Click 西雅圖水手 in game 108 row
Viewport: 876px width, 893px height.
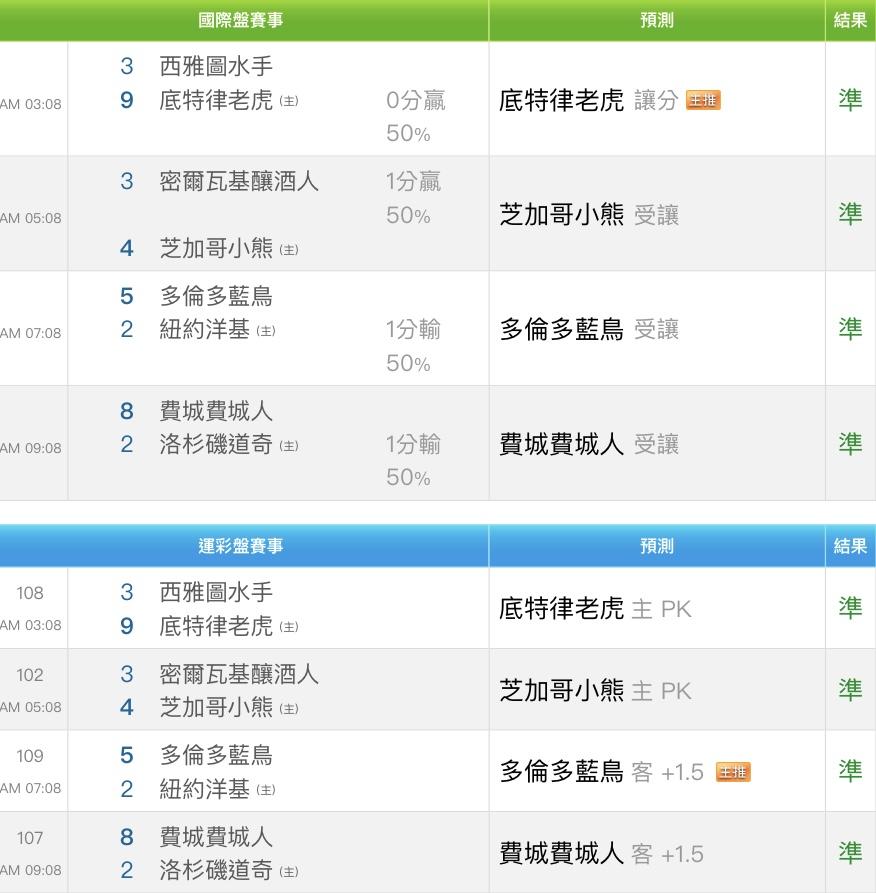216,592
